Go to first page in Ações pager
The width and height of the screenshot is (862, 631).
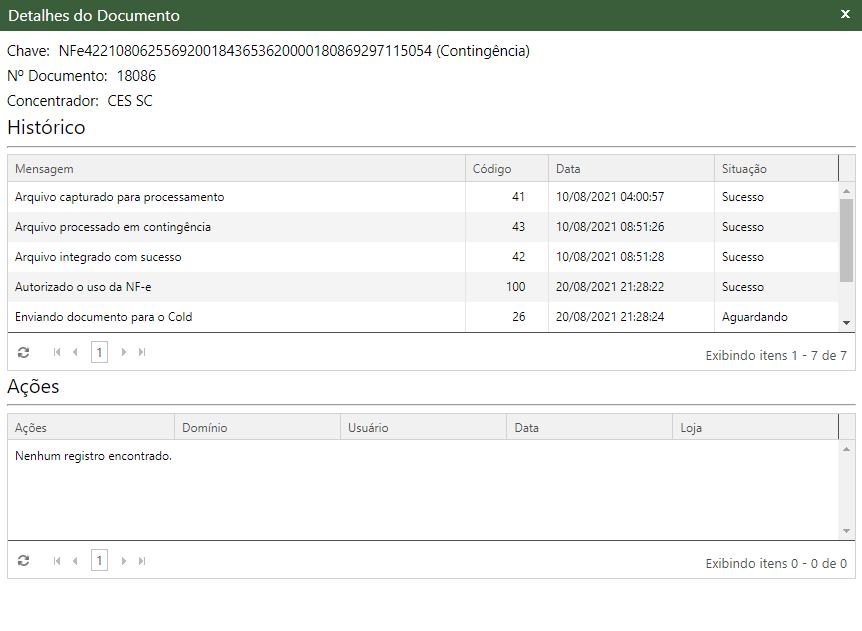point(57,561)
